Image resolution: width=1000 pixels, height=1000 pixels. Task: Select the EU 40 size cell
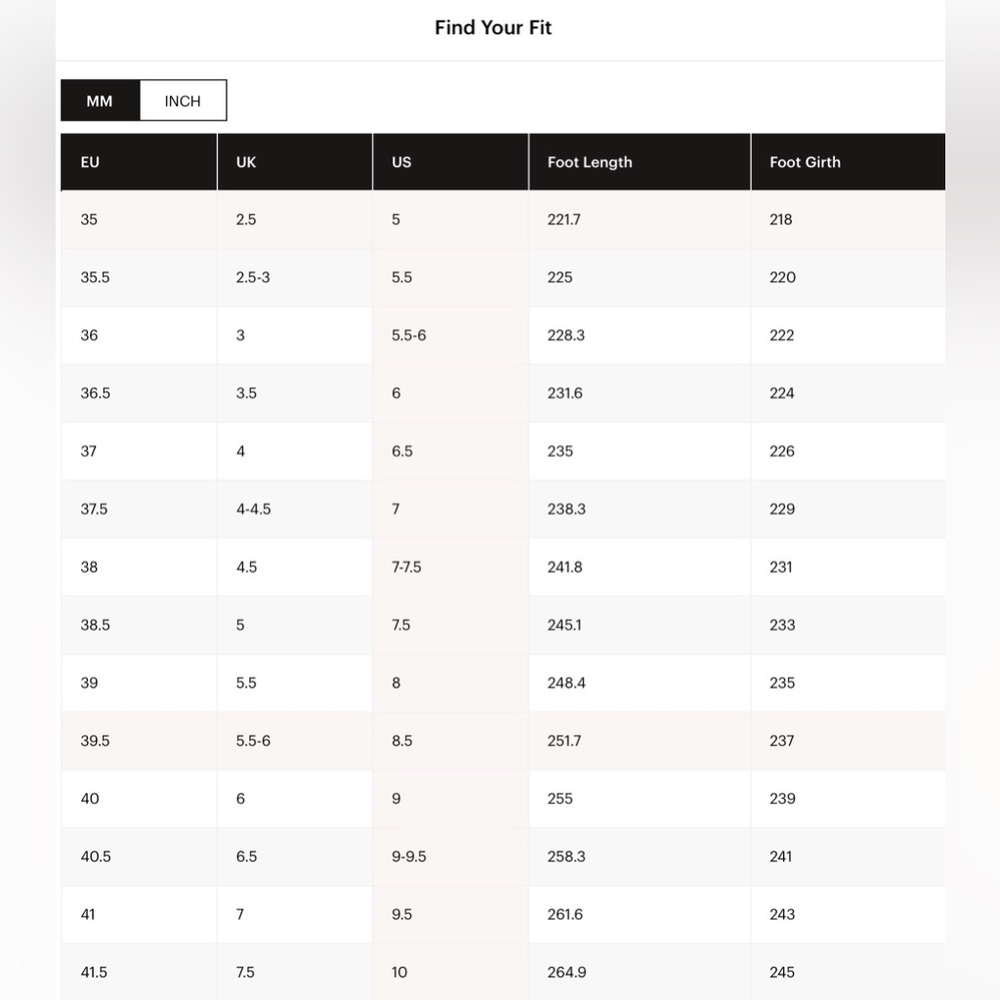click(x=139, y=798)
